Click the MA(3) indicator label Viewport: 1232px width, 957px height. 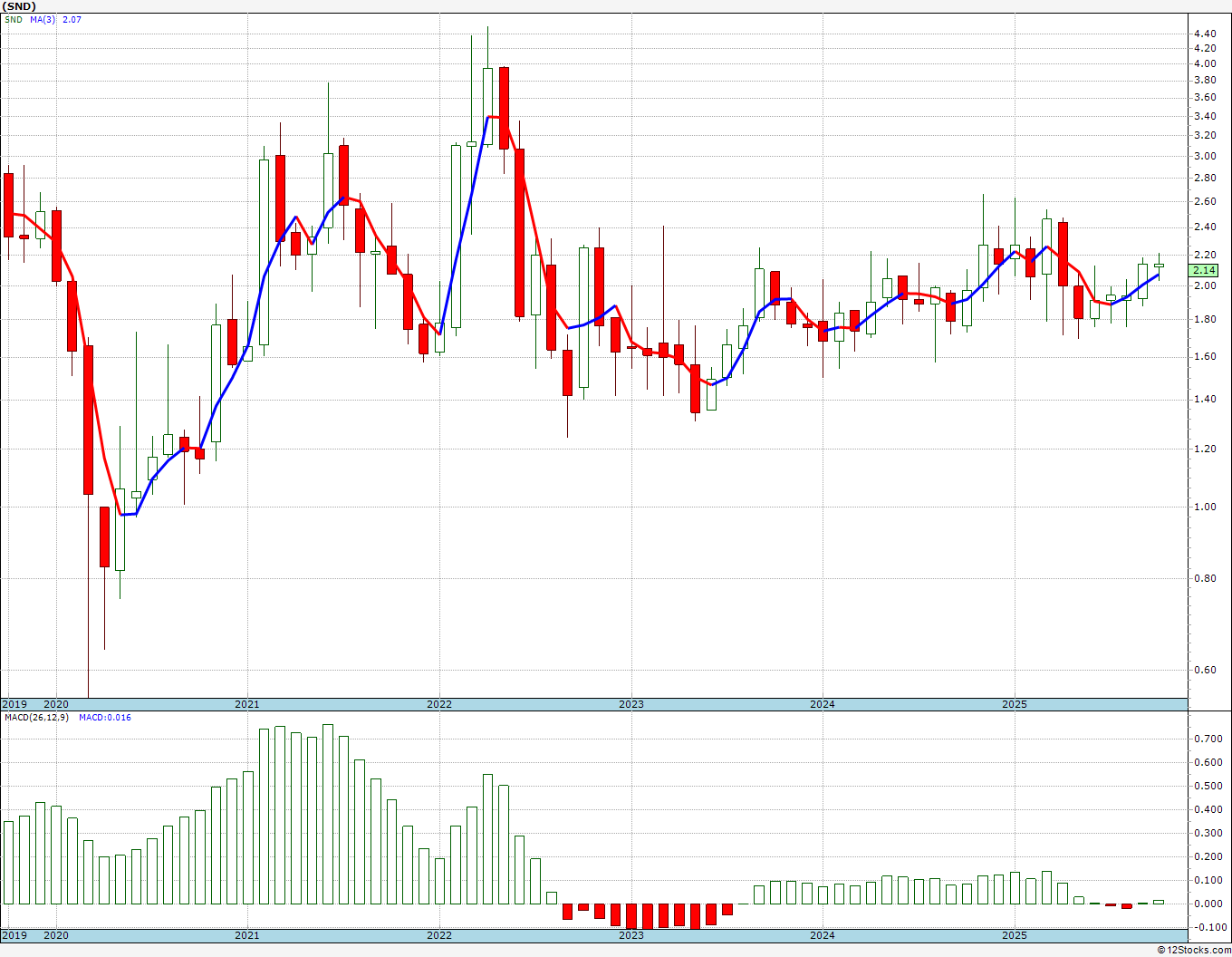point(42,19)
